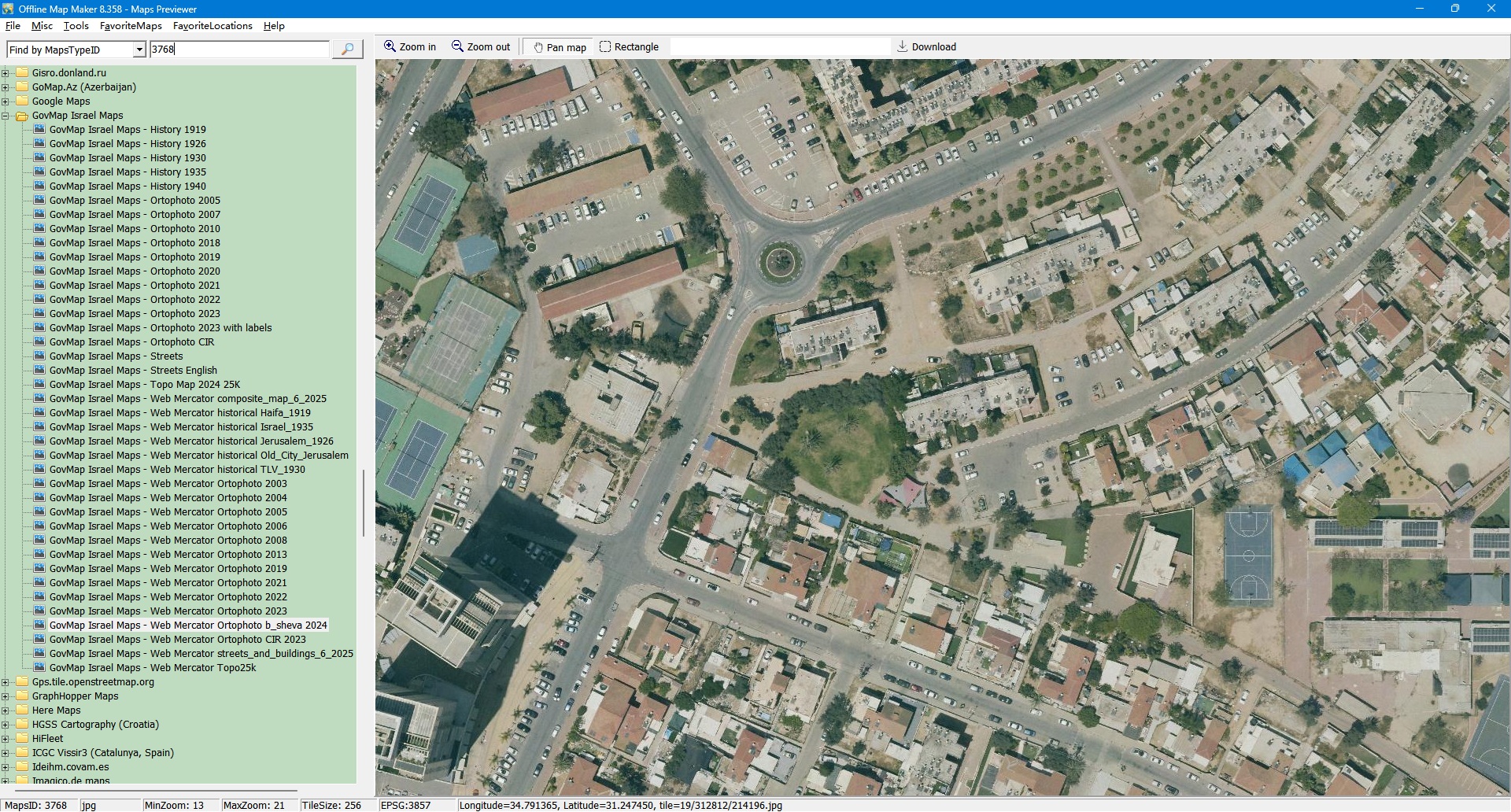Activate the Pan map hand tool

(560, 47)
